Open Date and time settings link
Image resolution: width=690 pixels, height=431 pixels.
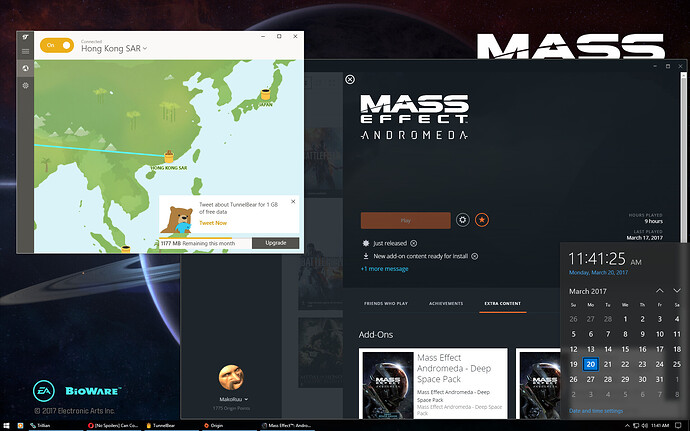pos(596,411)
